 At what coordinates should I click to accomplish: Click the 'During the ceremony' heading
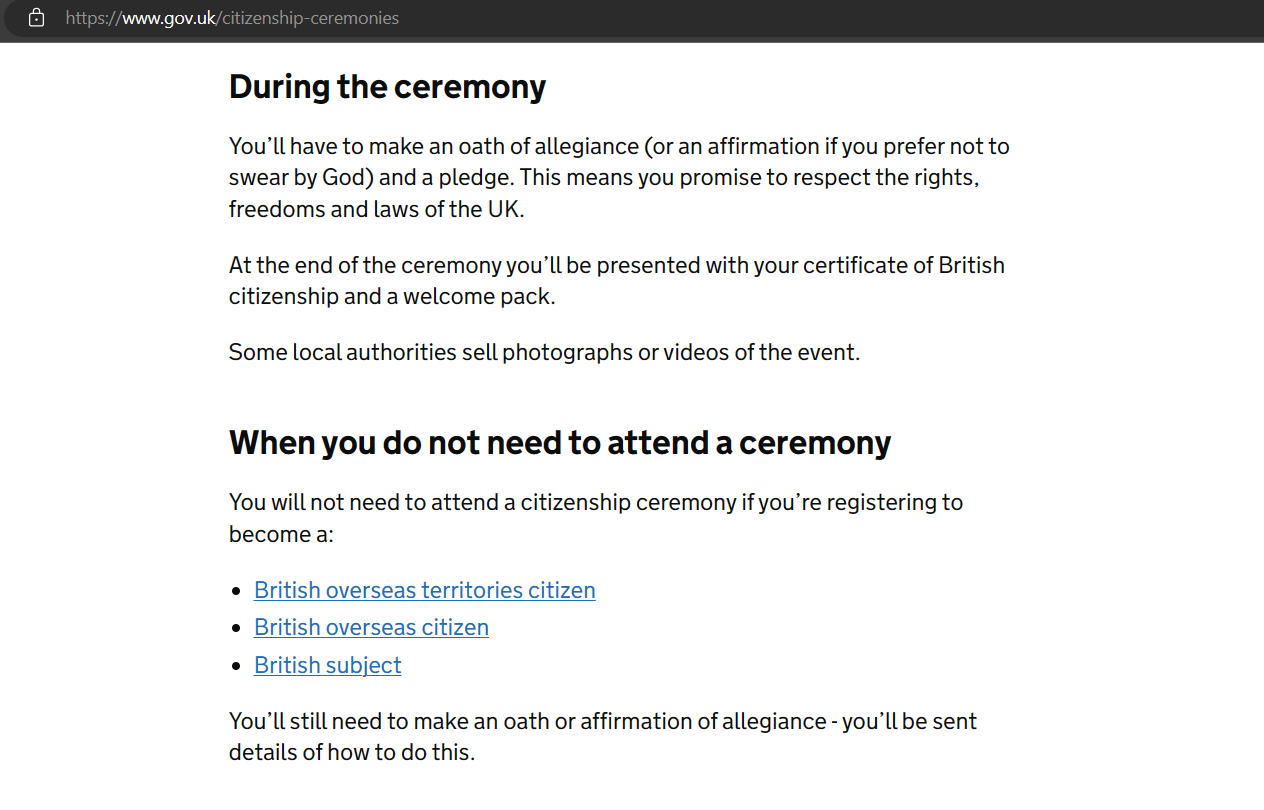coord(387,87)
